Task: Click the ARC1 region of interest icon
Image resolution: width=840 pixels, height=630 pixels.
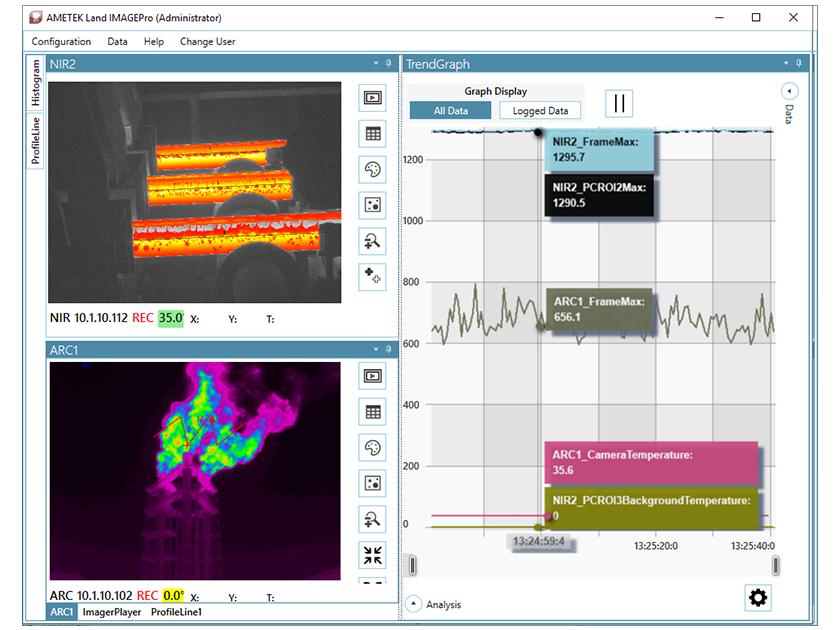Action: 372,483
